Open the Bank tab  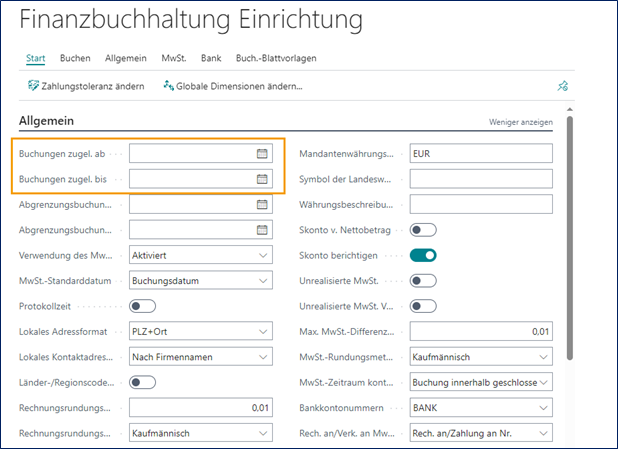coord(211,58)
